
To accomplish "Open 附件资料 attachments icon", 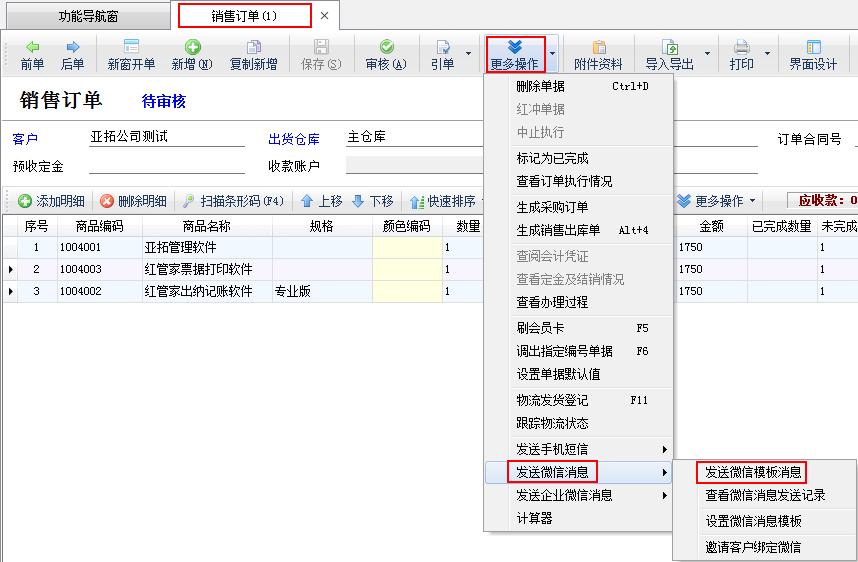I will 598,48.
